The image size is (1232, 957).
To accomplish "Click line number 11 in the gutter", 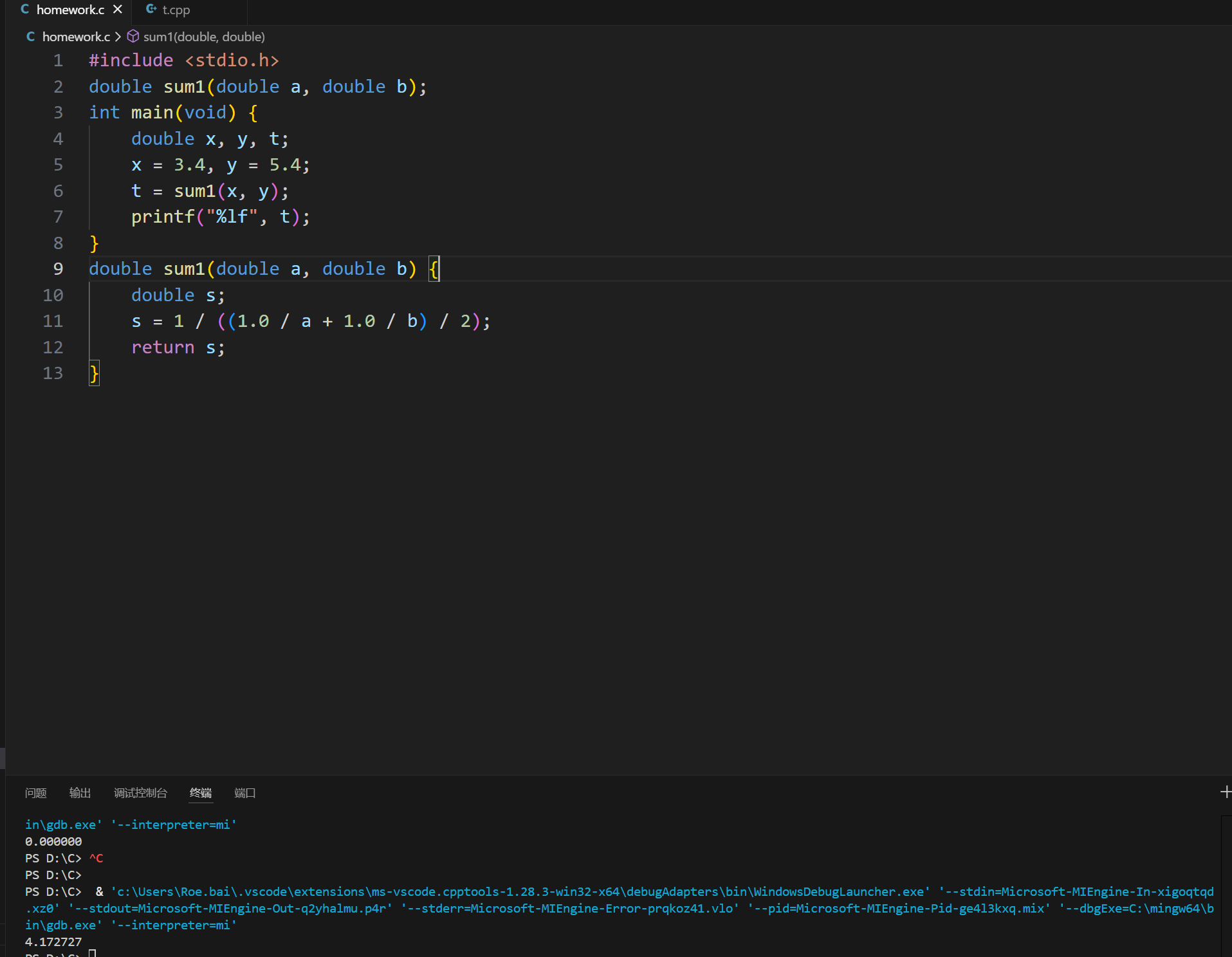I will [x=53, y=321].
